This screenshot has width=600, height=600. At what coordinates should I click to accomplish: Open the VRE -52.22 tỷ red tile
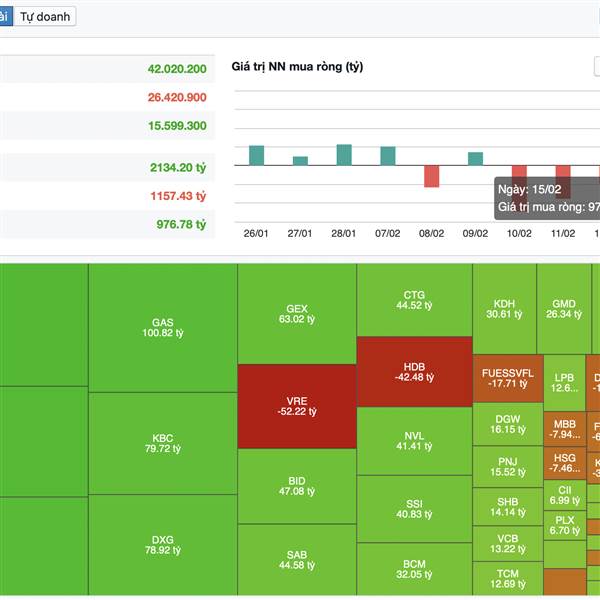click(297, 406)
